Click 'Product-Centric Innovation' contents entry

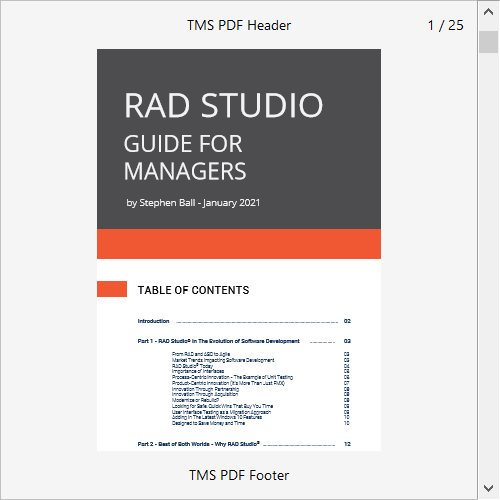(x=228, y=383)
